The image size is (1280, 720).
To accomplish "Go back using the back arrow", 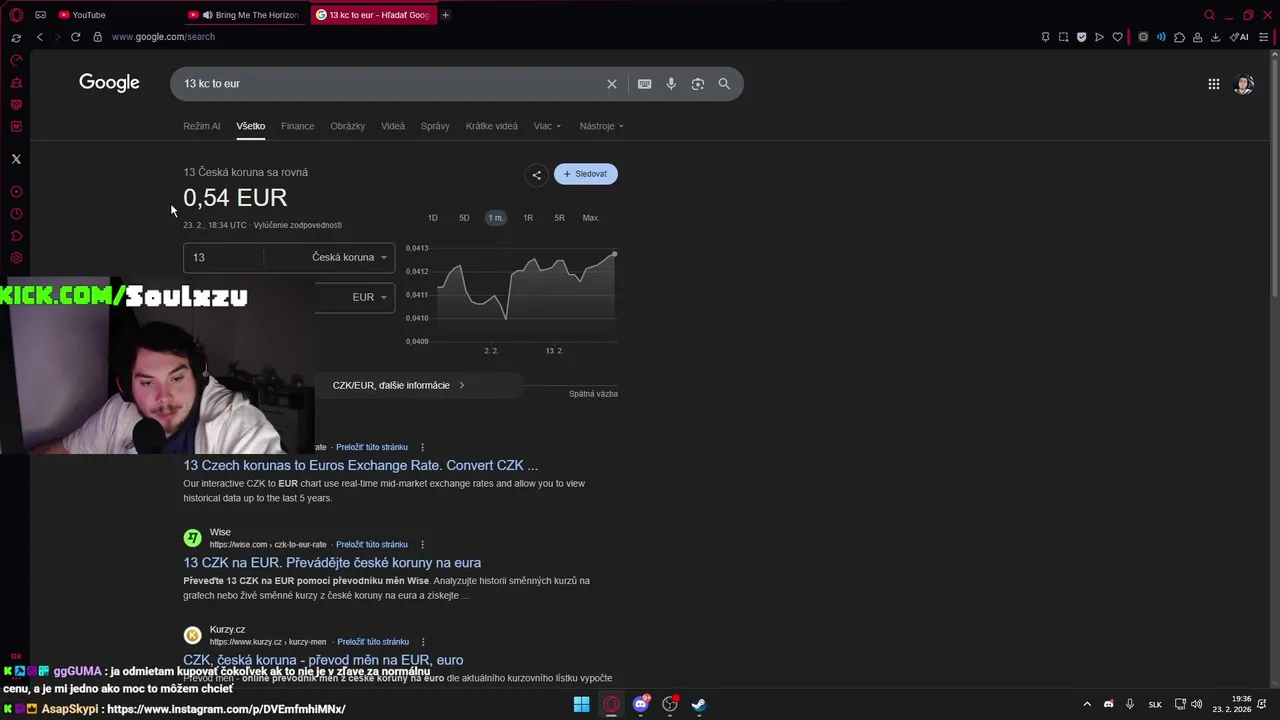I will pyautogui.click(x=40, y=37).
